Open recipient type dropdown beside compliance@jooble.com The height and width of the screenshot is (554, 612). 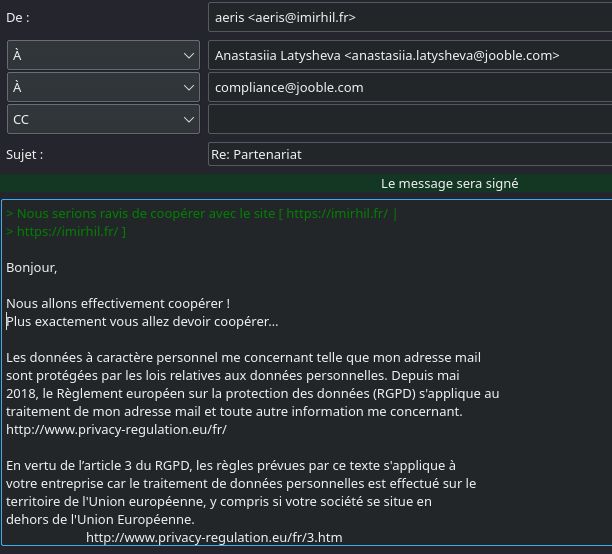click(103, 87)
